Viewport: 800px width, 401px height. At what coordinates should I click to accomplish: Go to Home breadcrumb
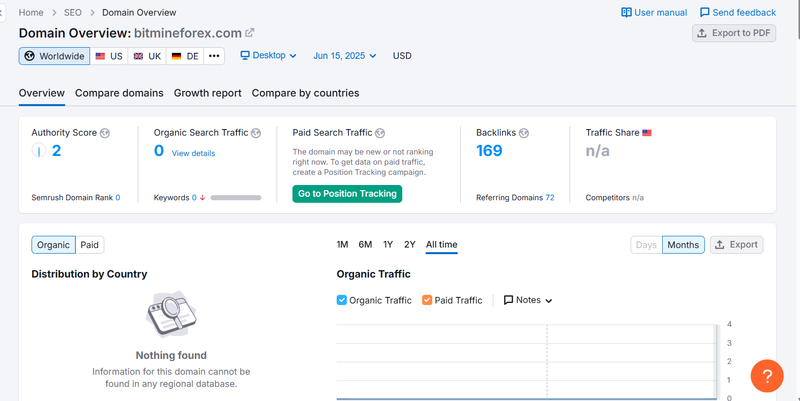[31, 12]
